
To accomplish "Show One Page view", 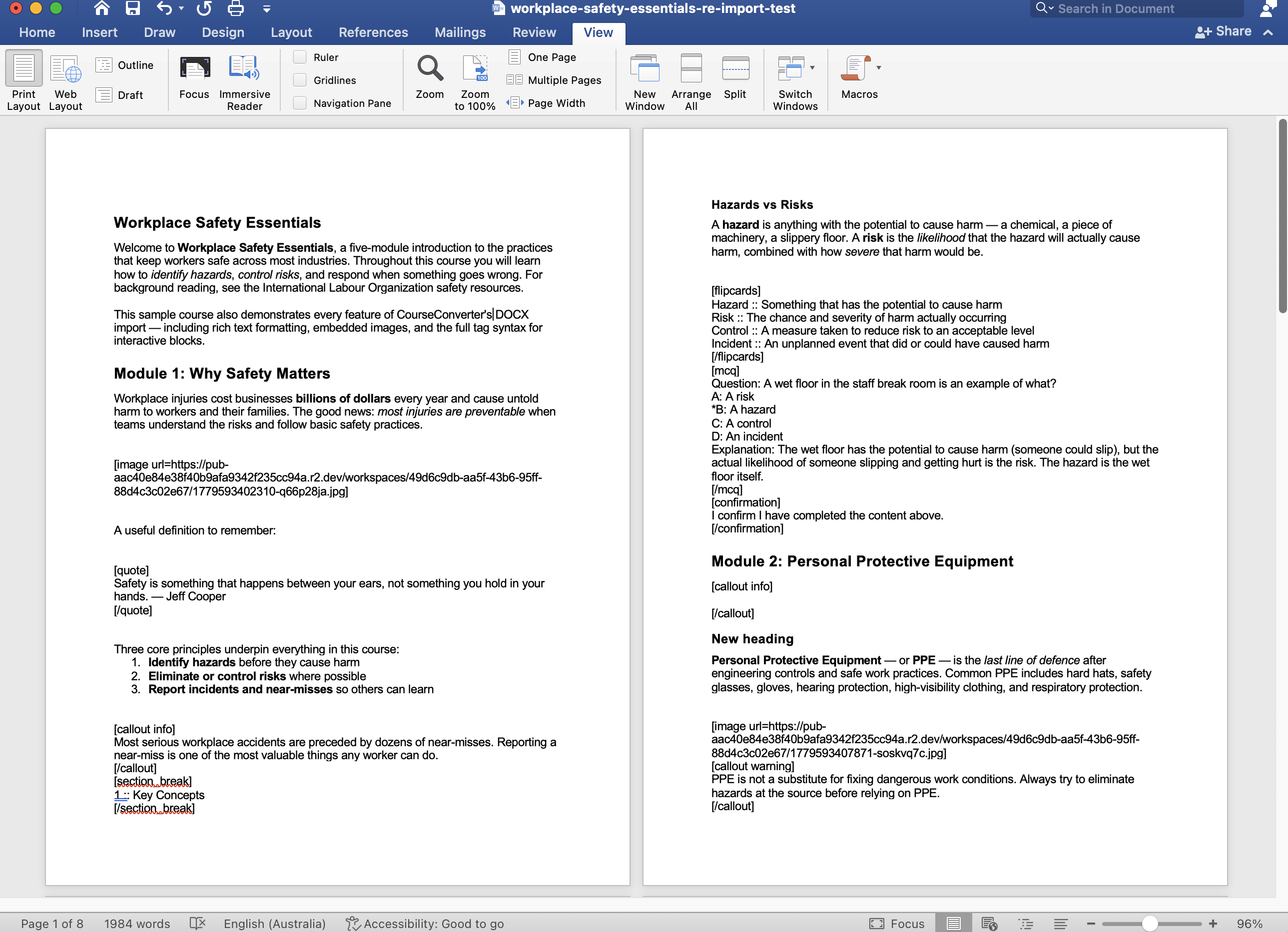I will click(543, 57).
